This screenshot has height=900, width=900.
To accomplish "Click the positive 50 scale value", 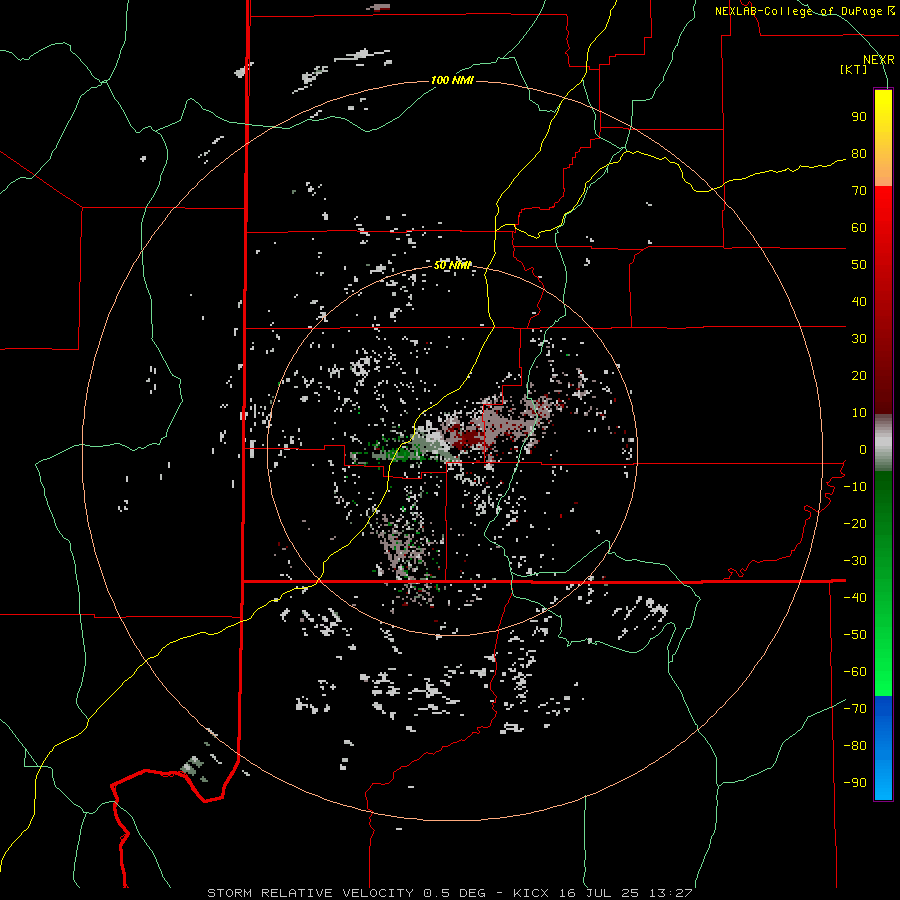I will click(x=859, y=265).
